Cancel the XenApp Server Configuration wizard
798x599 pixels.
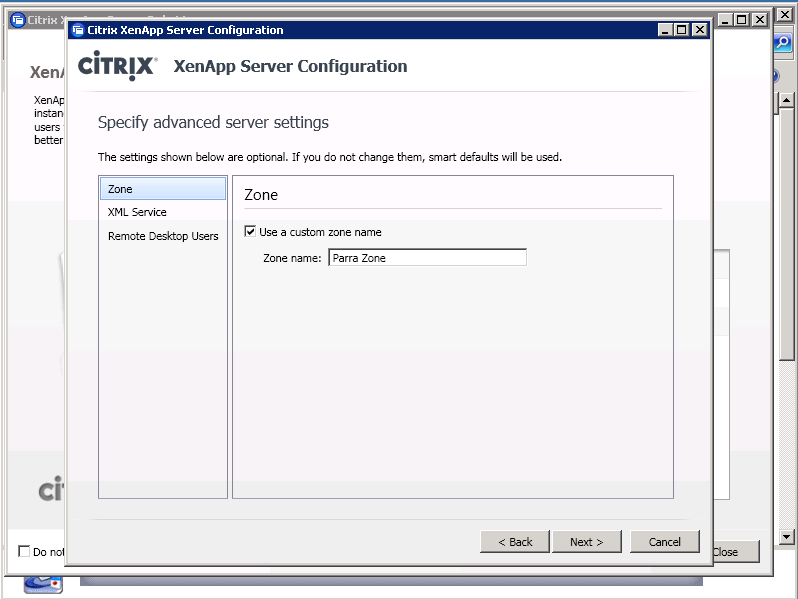click(664, 542)
